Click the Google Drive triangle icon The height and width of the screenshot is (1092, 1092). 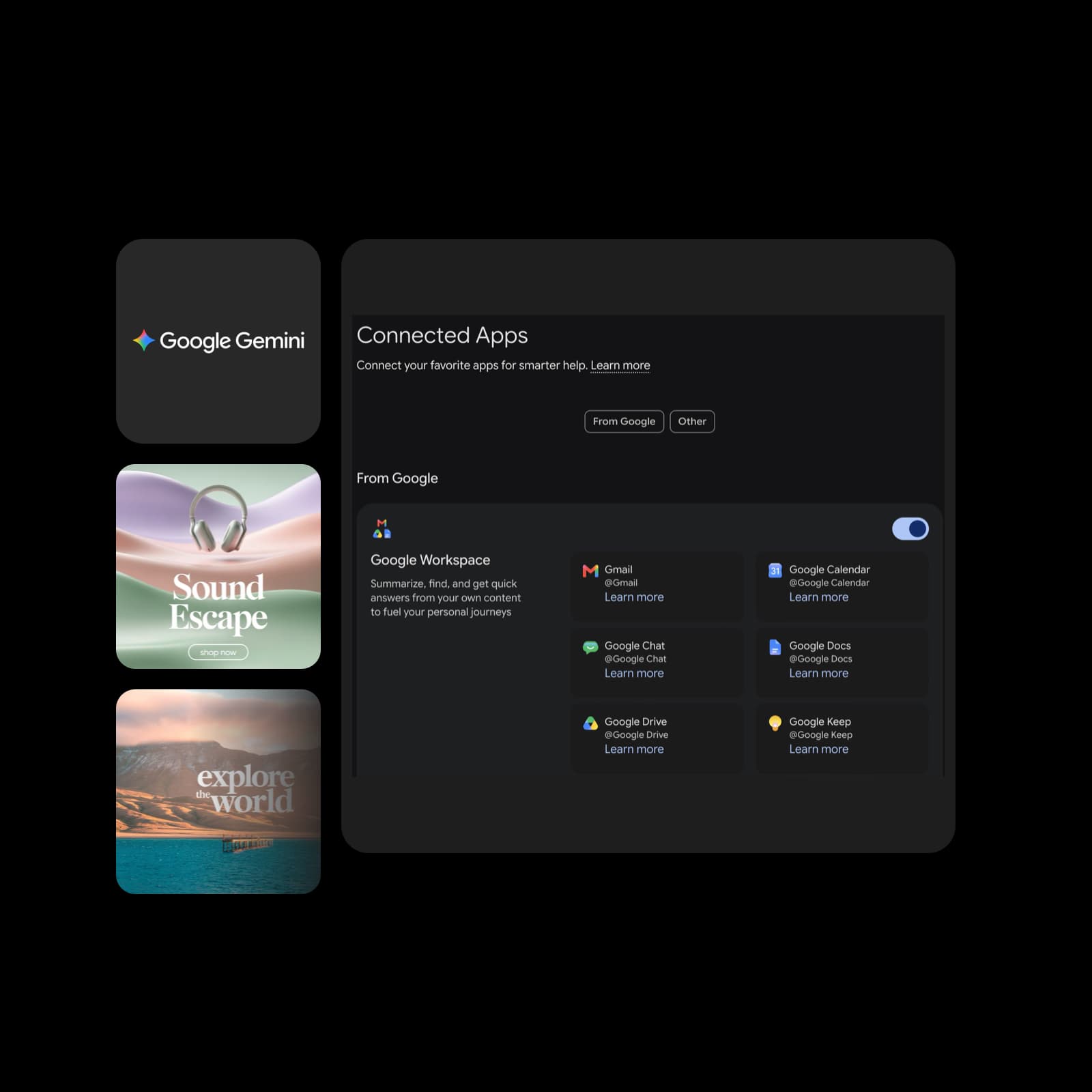[x=590, y=723]
